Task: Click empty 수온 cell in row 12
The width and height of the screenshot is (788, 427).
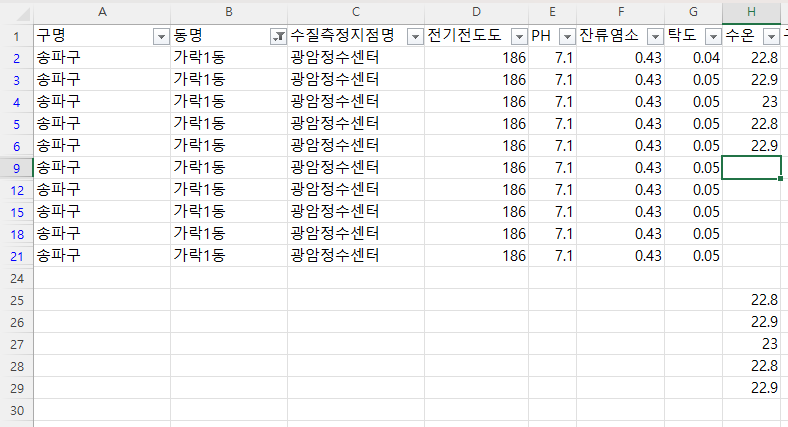Action: tap(751, 190)
